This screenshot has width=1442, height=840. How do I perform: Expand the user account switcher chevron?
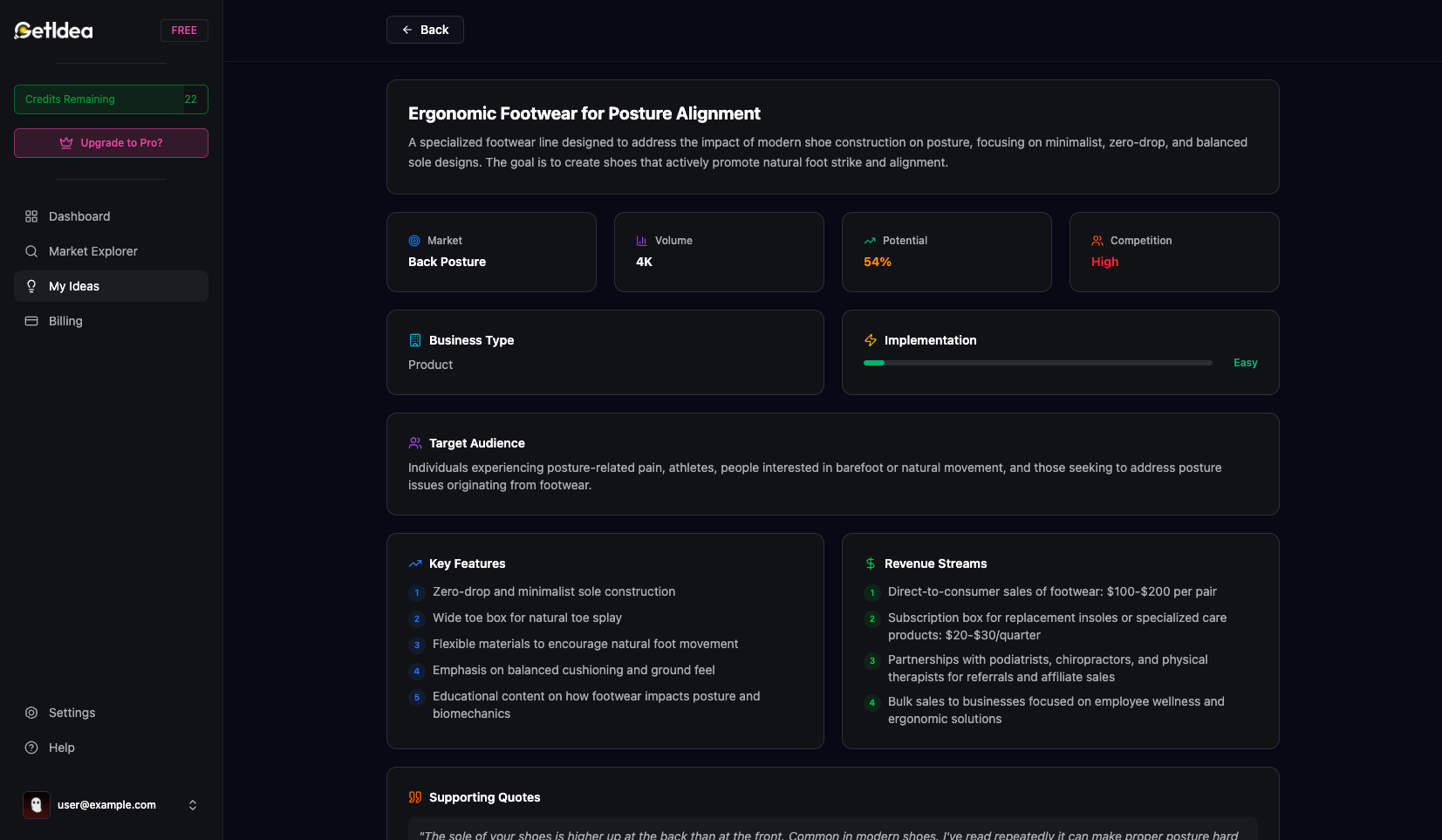click(193, 805)
